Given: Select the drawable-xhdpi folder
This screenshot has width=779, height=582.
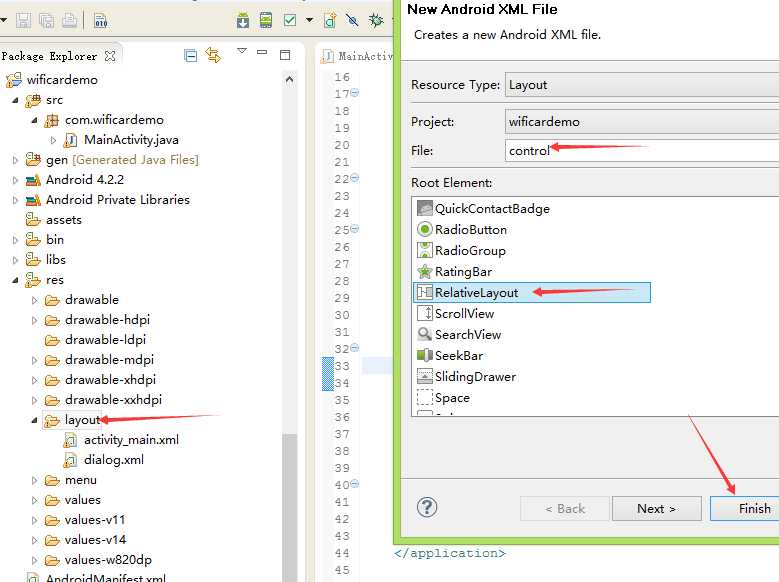Looking at the screenshot, I should (x=110, y=380).
